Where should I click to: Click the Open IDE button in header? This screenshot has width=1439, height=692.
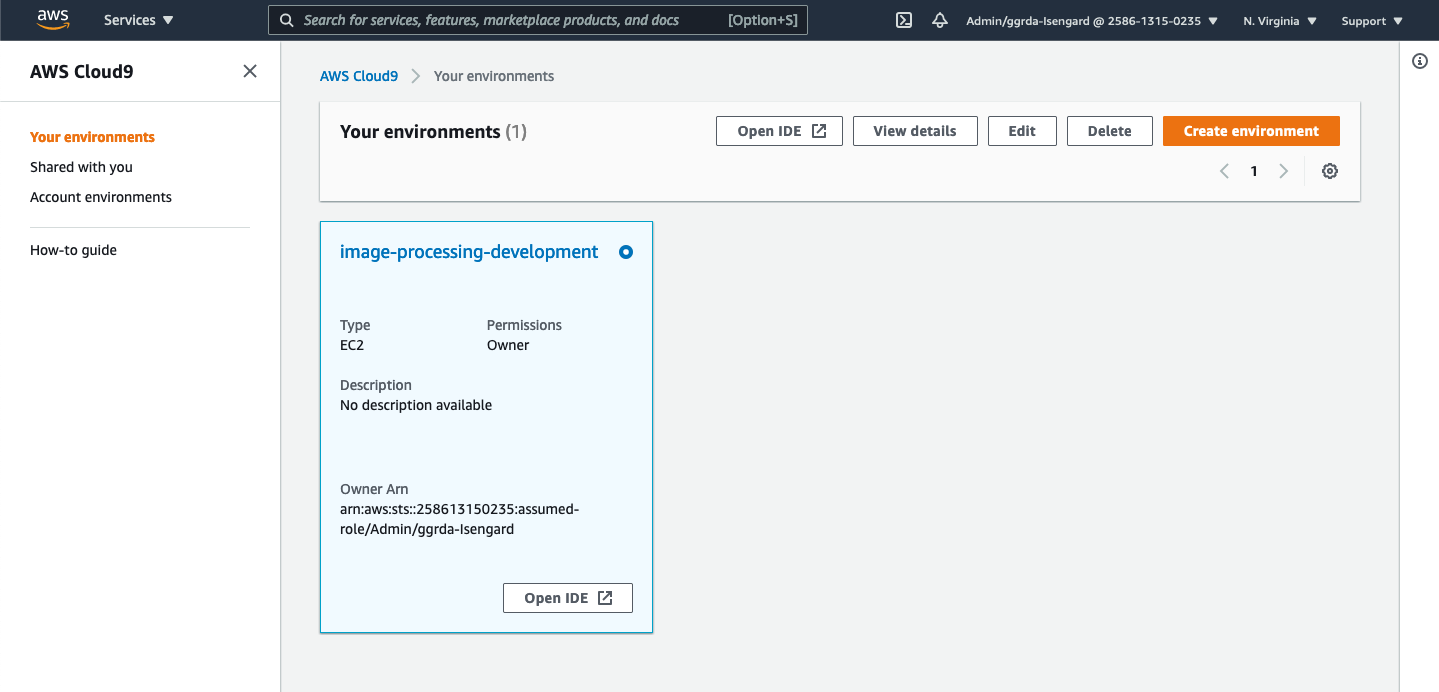(x=779, y=131)
